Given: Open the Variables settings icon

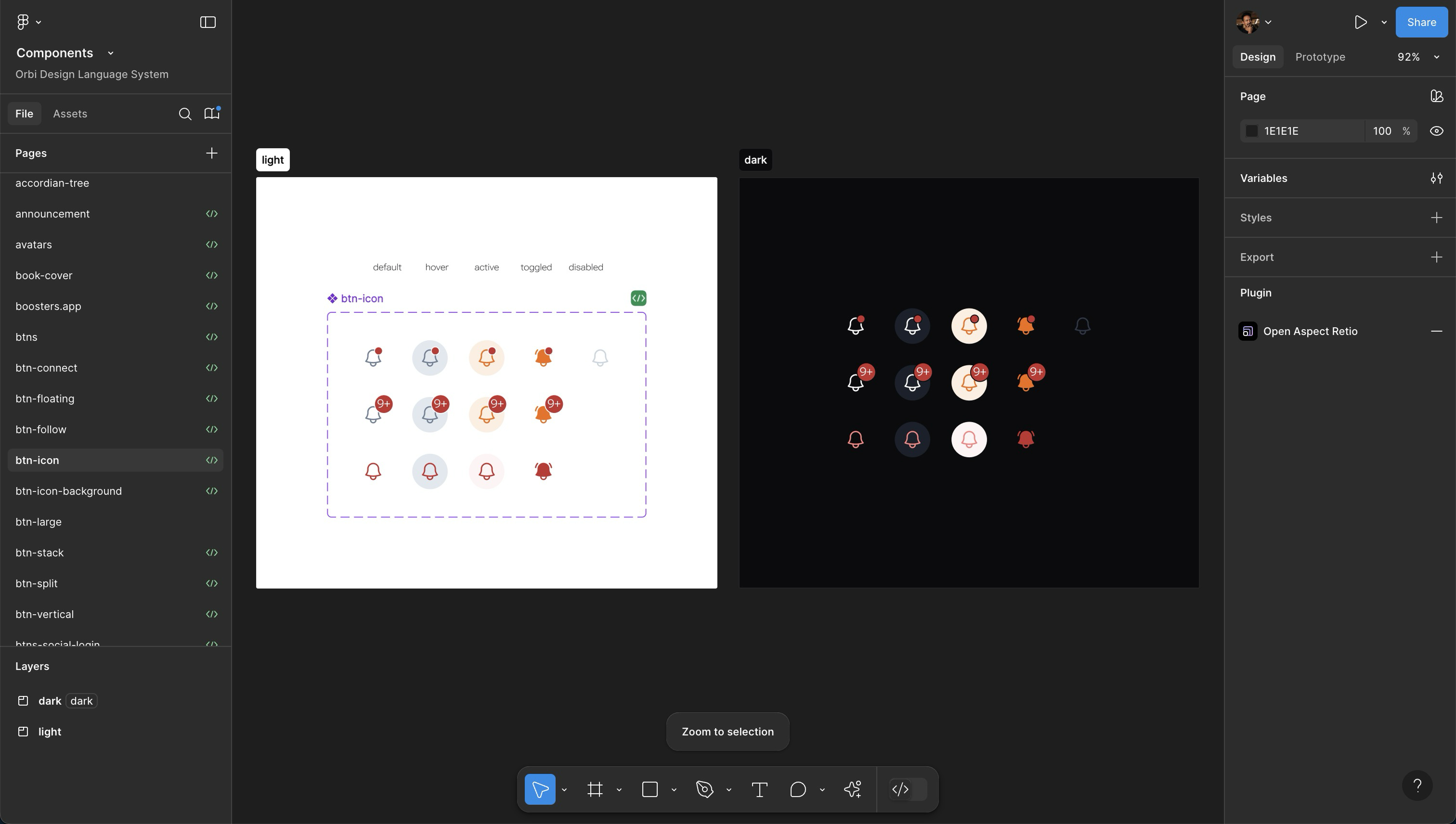Looking at the screenshot, I should point(1436,178).
